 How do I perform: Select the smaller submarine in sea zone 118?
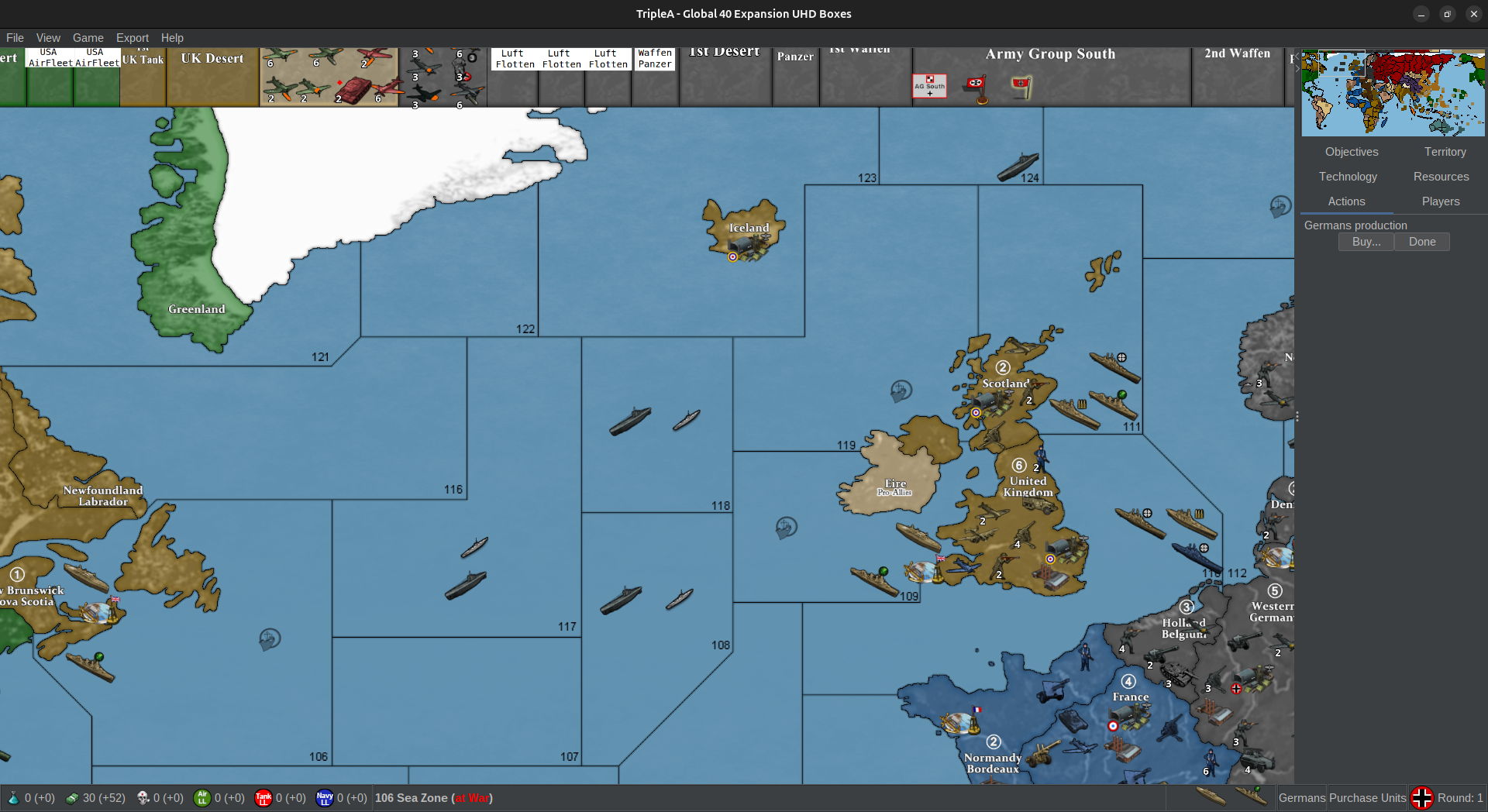pos(687,420)
